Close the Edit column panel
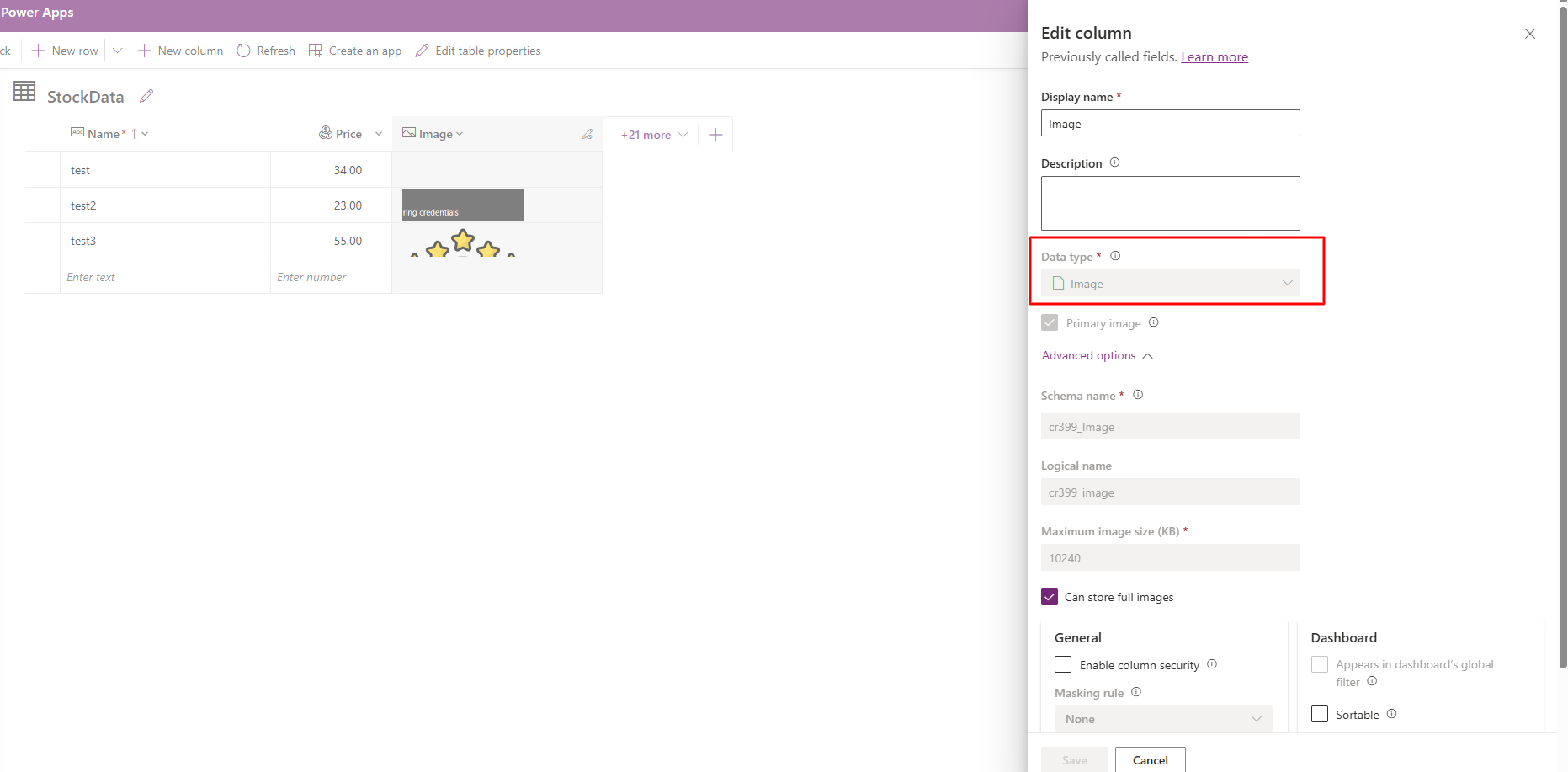Viewport: 1568px width, 772px height. (1530, 34)
